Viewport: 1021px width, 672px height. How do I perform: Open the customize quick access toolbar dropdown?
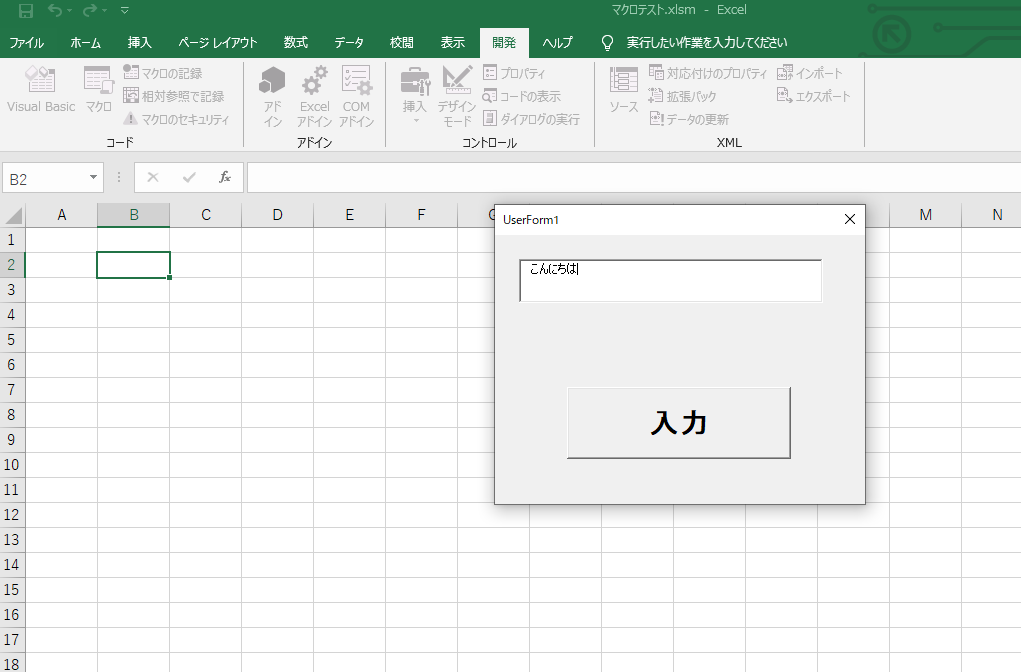click(125, 10)
